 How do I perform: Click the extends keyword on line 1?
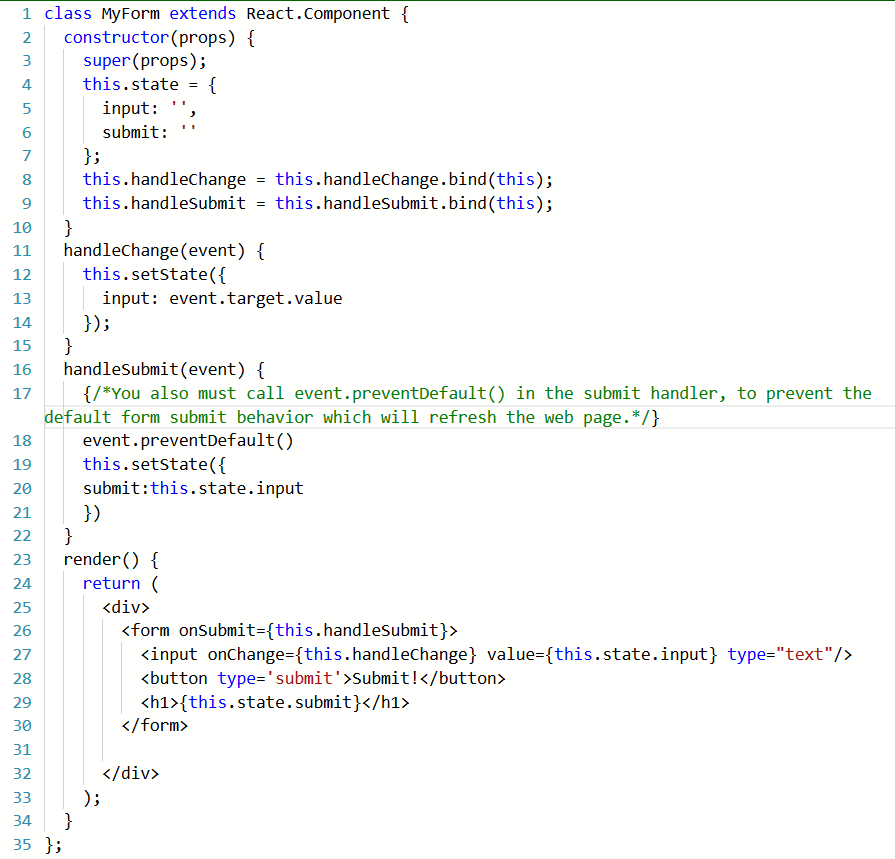click(203, 14)
